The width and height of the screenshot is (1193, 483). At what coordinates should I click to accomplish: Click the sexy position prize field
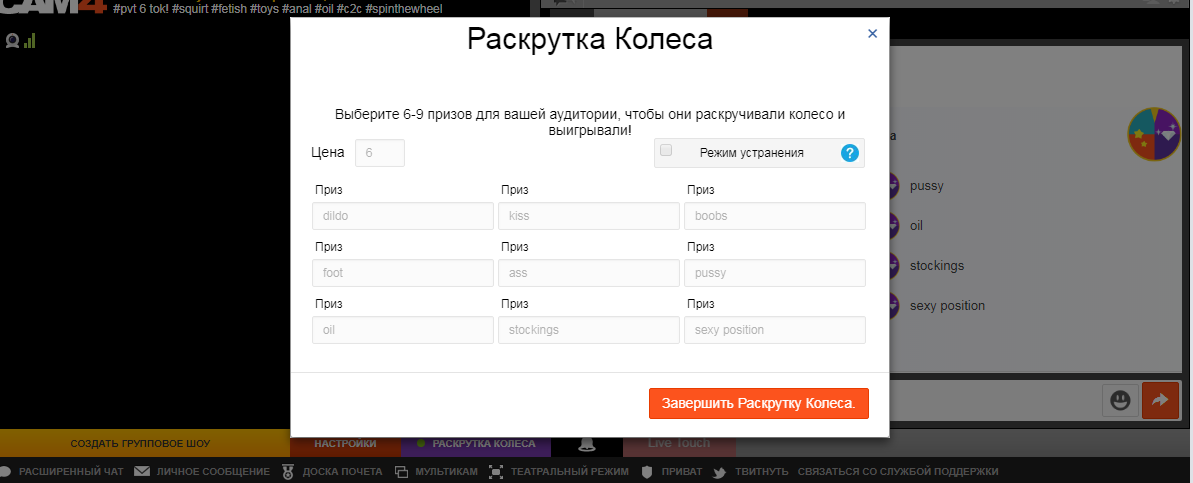click(x=775, y=330)
